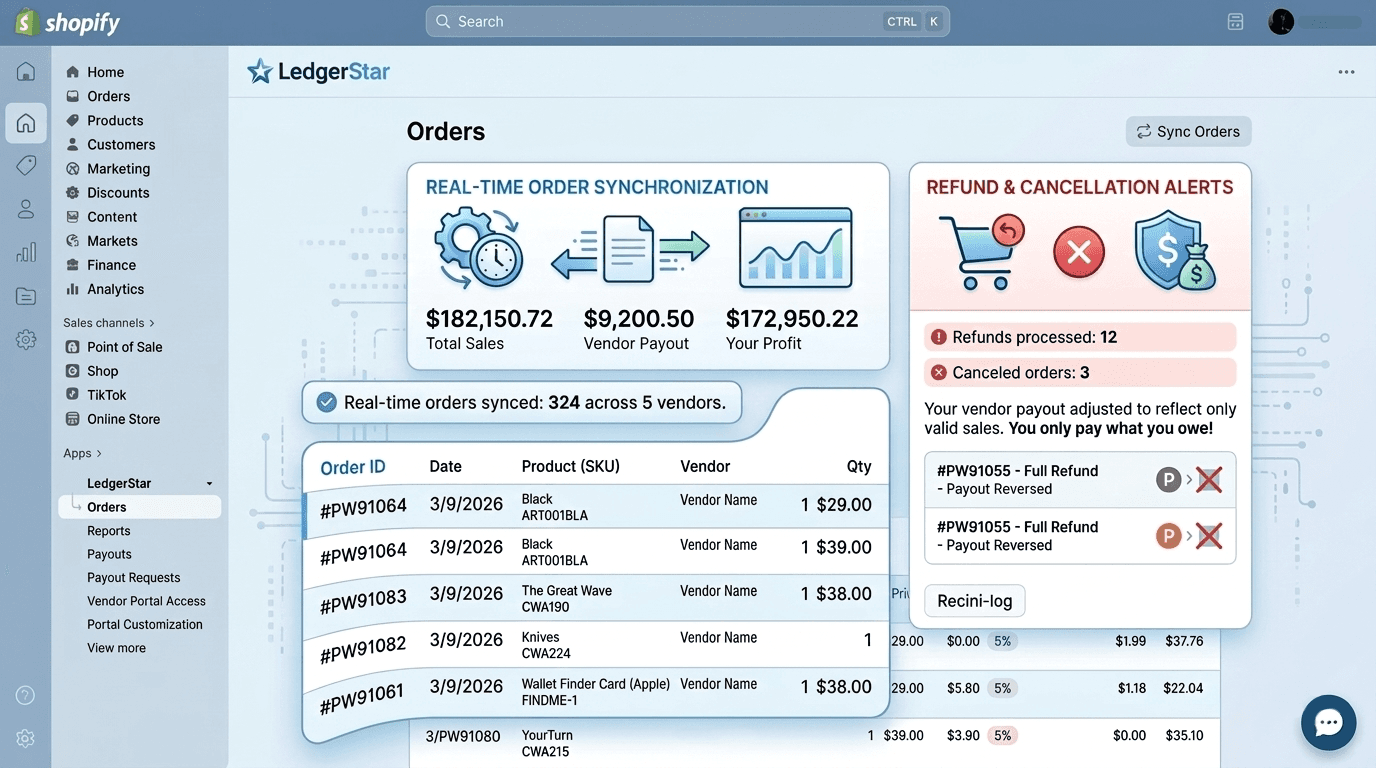This screenshot has height=768, width=1376.
Task: Select The Great Wave order row #PW91083
Action: coord(596,597)
